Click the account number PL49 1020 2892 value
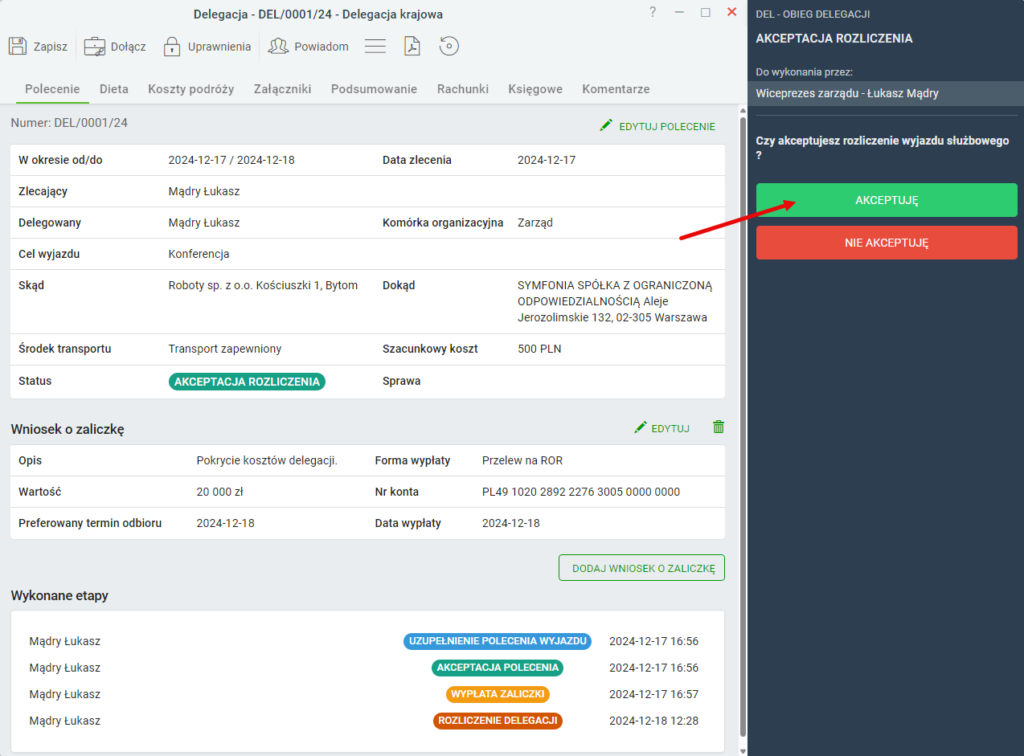The width and height of the screenshot is (1024, 756). (581, 492)
